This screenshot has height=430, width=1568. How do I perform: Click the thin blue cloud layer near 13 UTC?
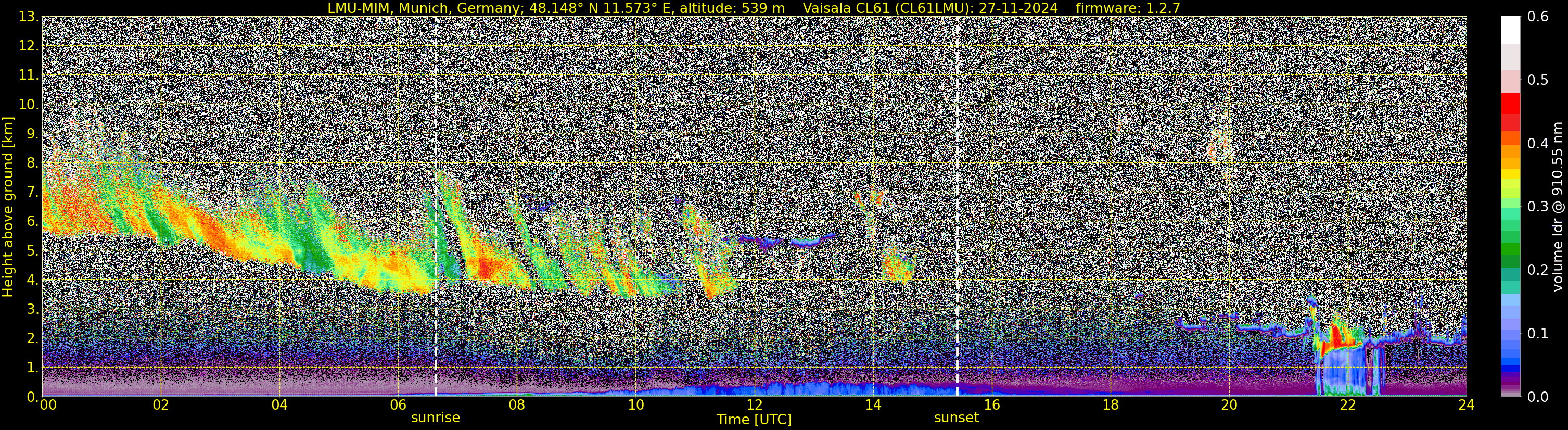point(812,240)
